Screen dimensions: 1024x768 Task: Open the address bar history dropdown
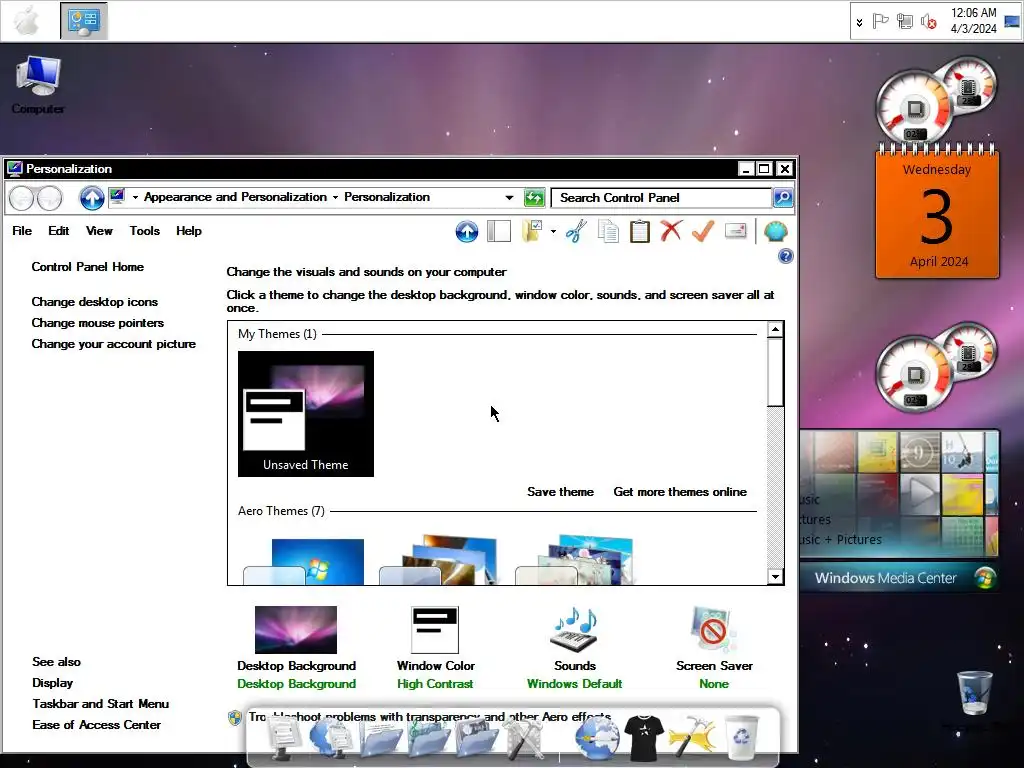[509, 197]
